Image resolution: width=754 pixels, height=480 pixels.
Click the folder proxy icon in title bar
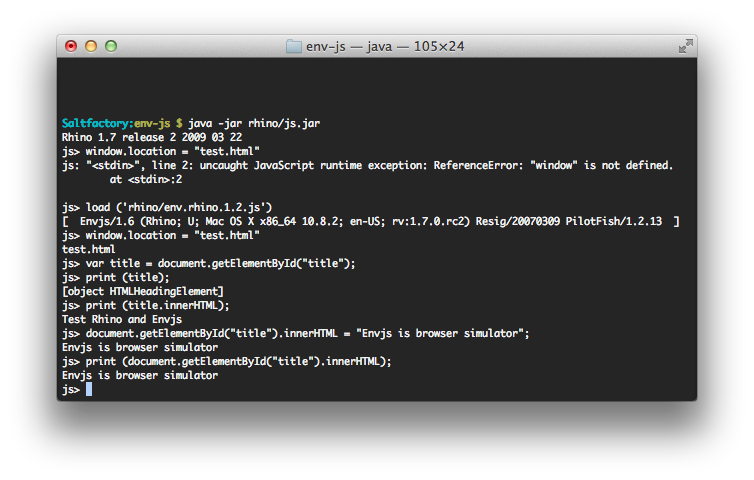[x=294, y=46]
